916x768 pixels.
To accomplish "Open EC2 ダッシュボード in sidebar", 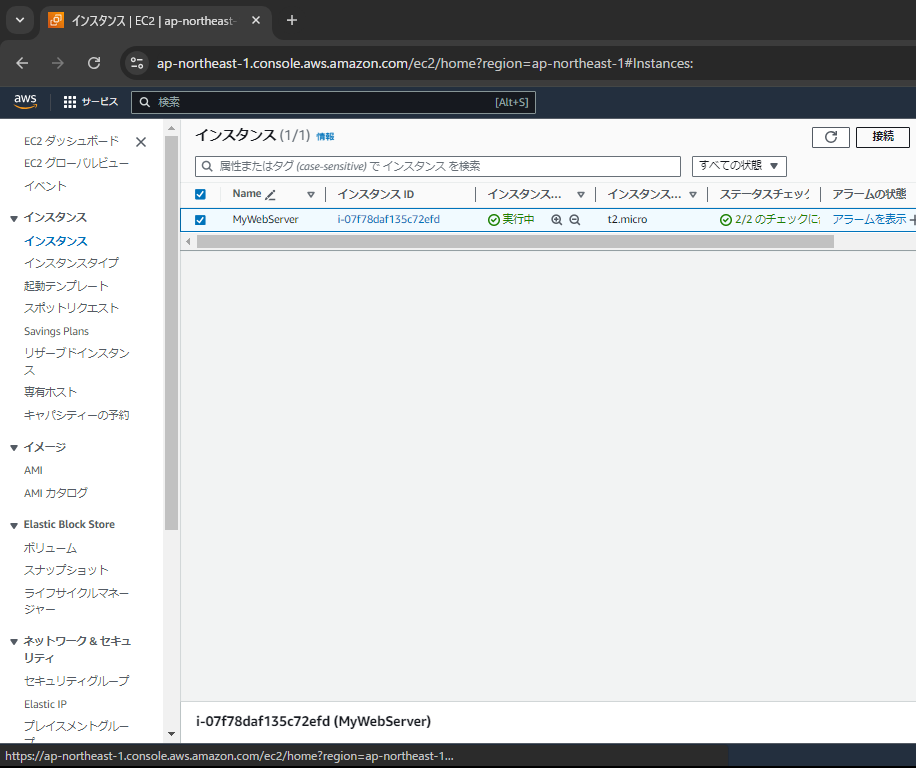I will (x=71, y=141).
